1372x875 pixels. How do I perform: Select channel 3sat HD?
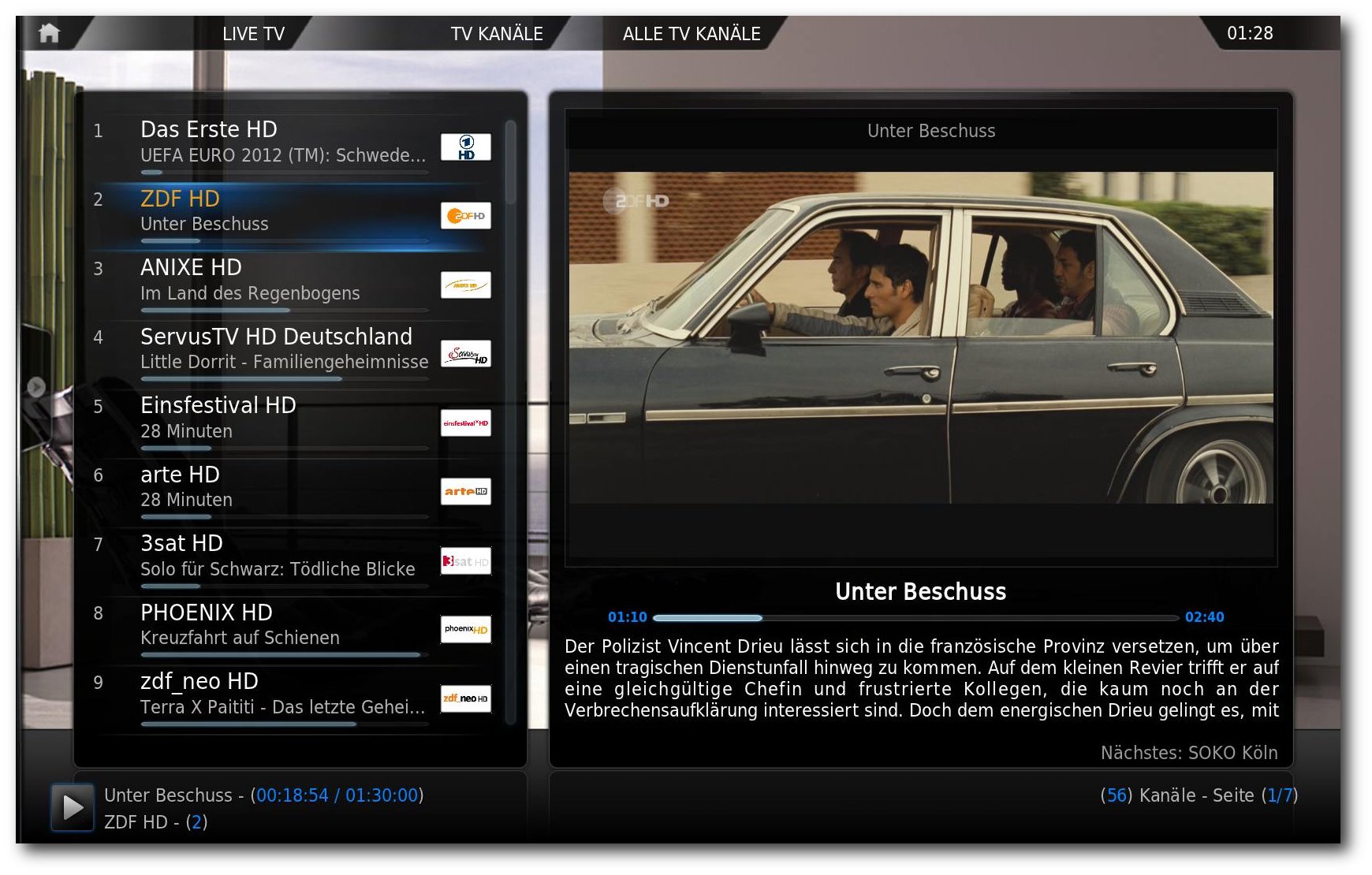pos(292,560)
